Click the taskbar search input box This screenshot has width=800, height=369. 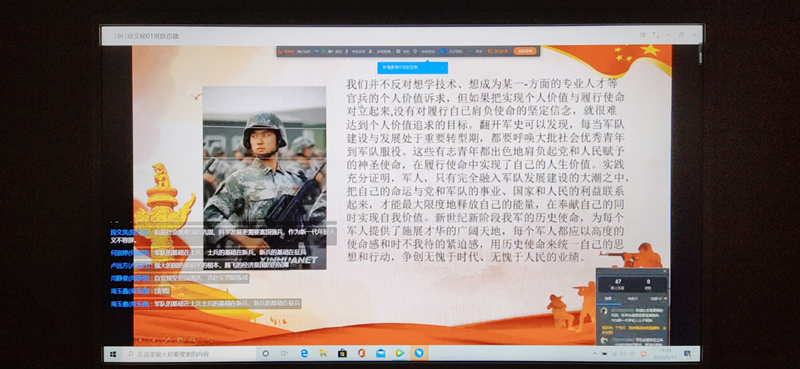click(188, 353)
